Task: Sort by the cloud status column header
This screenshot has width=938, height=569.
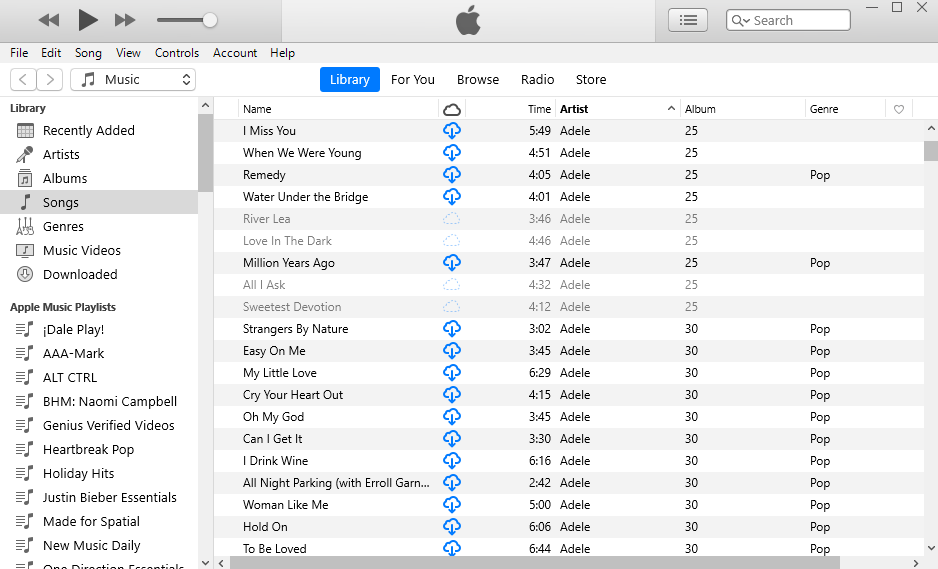Action: pyautogui.click(x=451, y=109)
